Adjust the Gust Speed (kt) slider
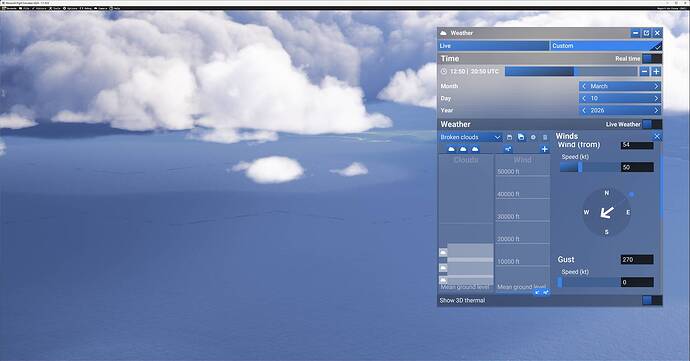This screenshot has height=361, width=690. click(589, 282)
